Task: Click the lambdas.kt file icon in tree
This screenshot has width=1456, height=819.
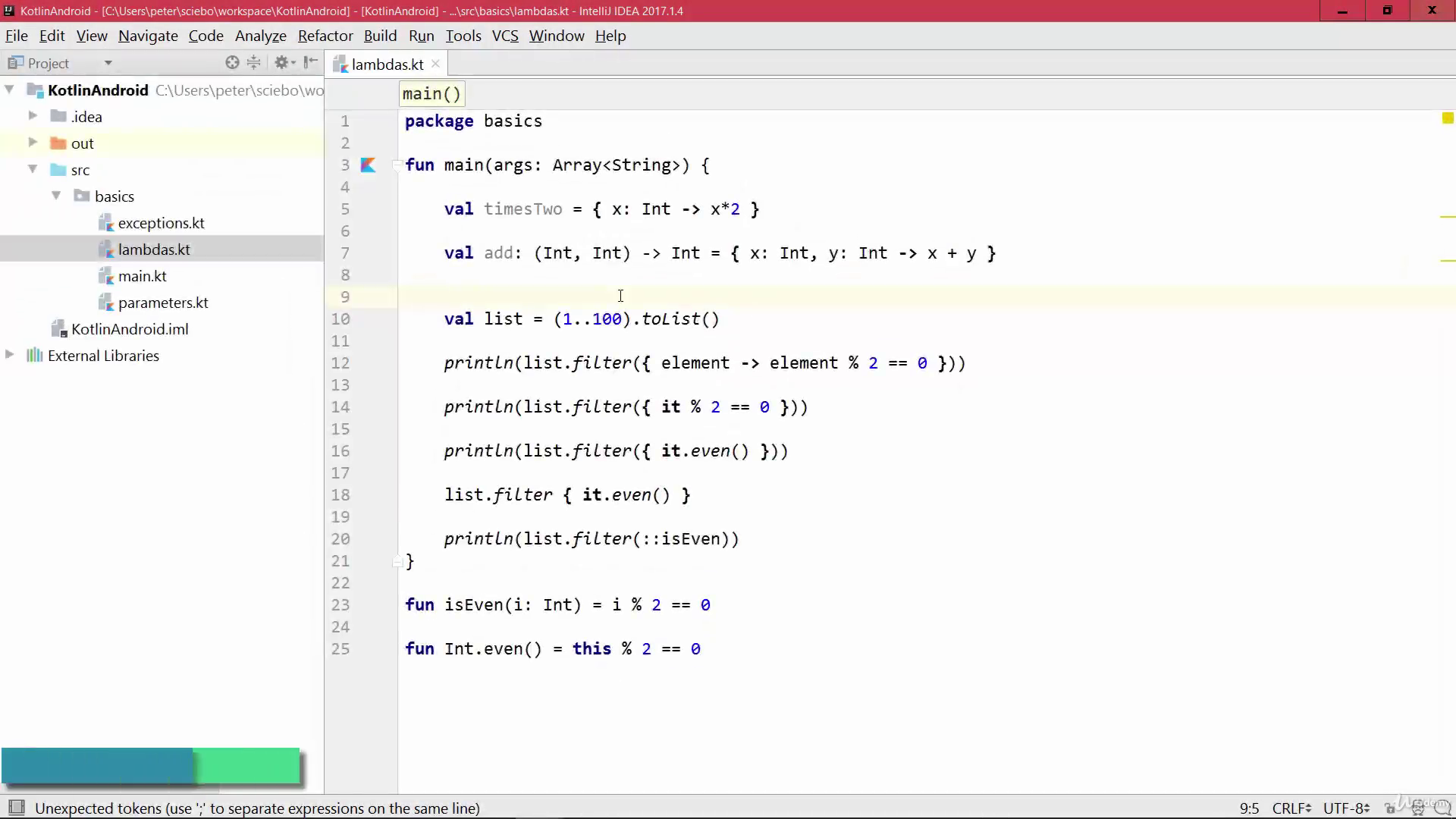Action: tap(106, 249)
